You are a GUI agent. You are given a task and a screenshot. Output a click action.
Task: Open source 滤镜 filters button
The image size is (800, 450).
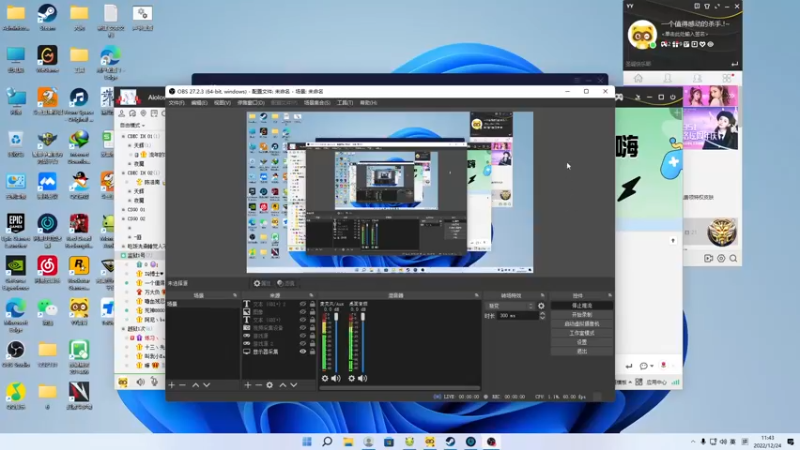click(286, 283)
